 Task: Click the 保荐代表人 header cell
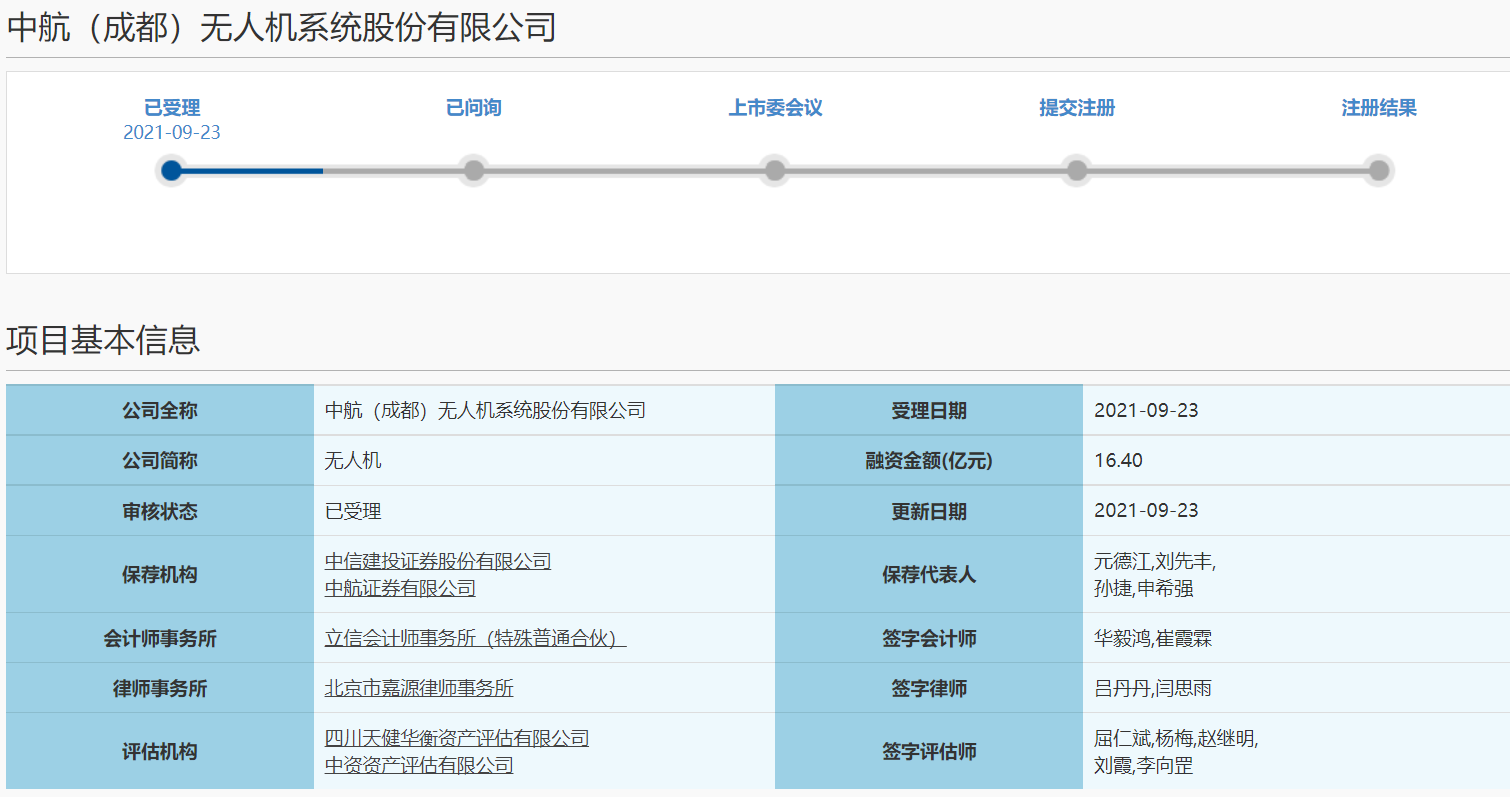[x=929, y=574]
